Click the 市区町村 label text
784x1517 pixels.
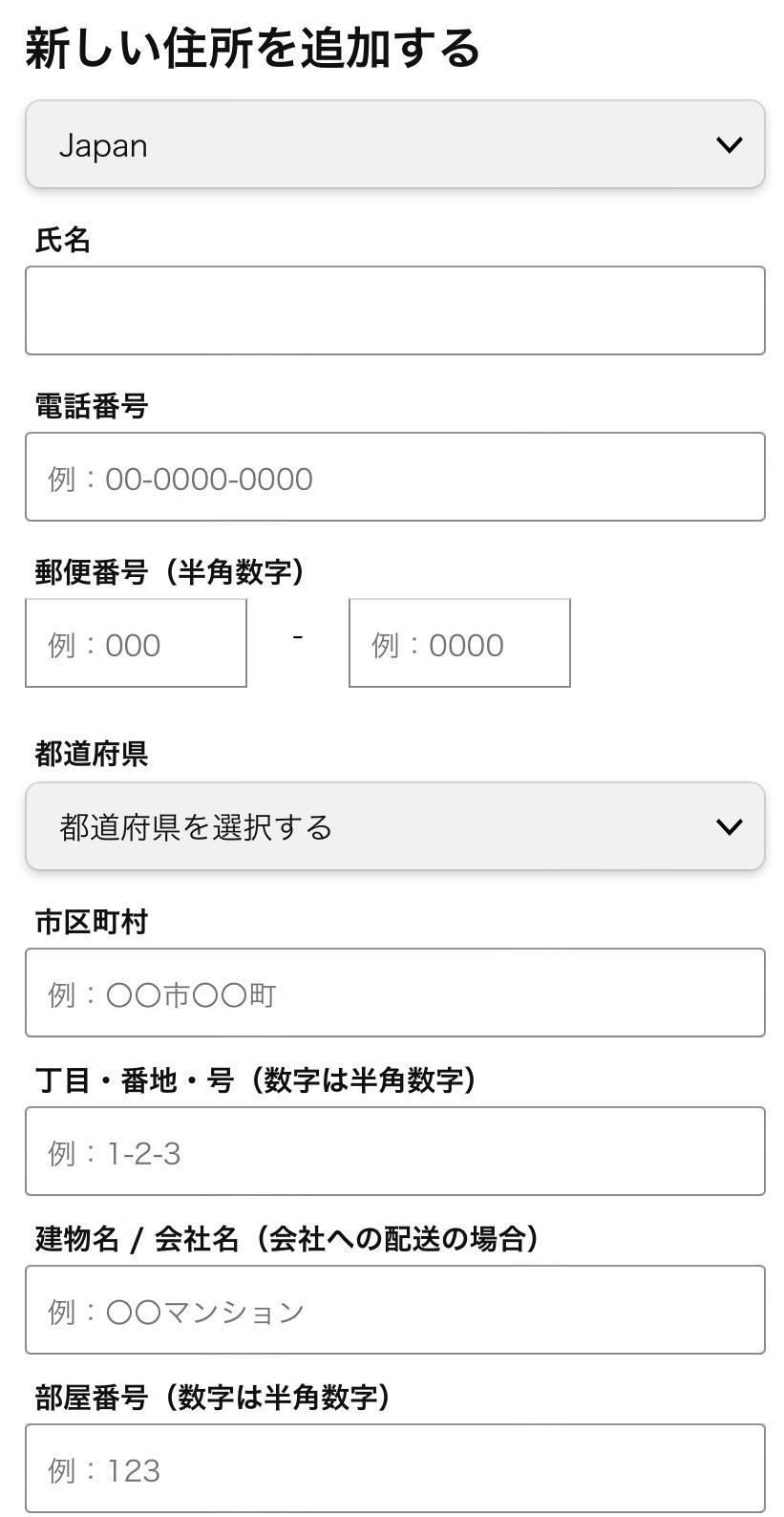[x=92, y=922]
